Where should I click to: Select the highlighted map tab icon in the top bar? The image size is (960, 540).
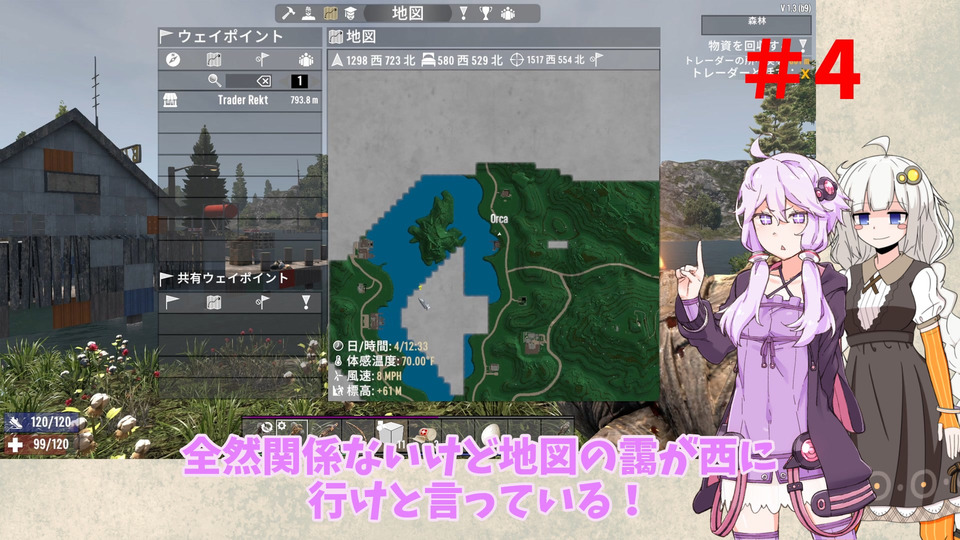(331, 13)
